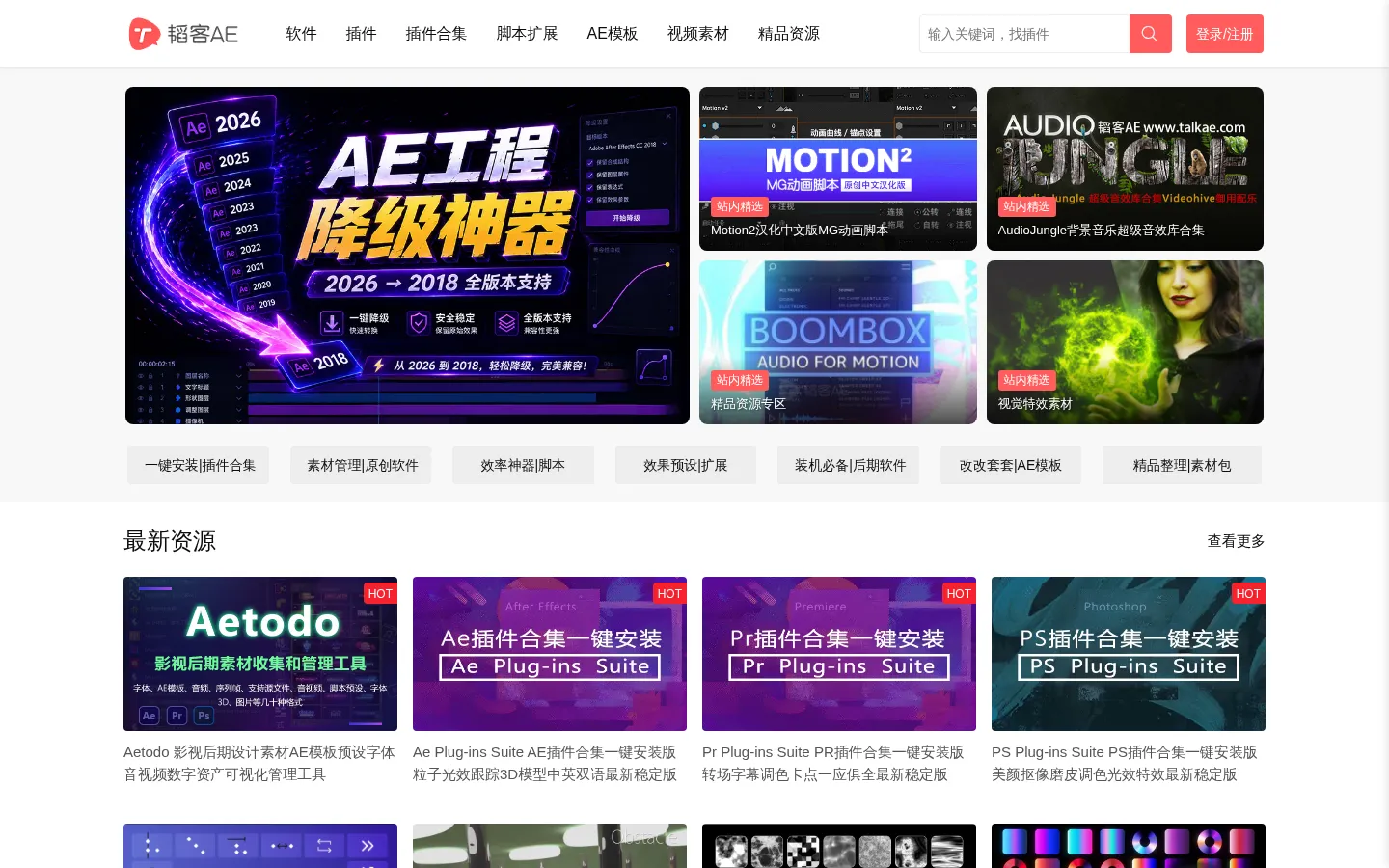The height and width of the screenshot is (868, 1389).
Task: Open the Ae插件合集一键安装 thumbnail
Action: tap(550, 654)
